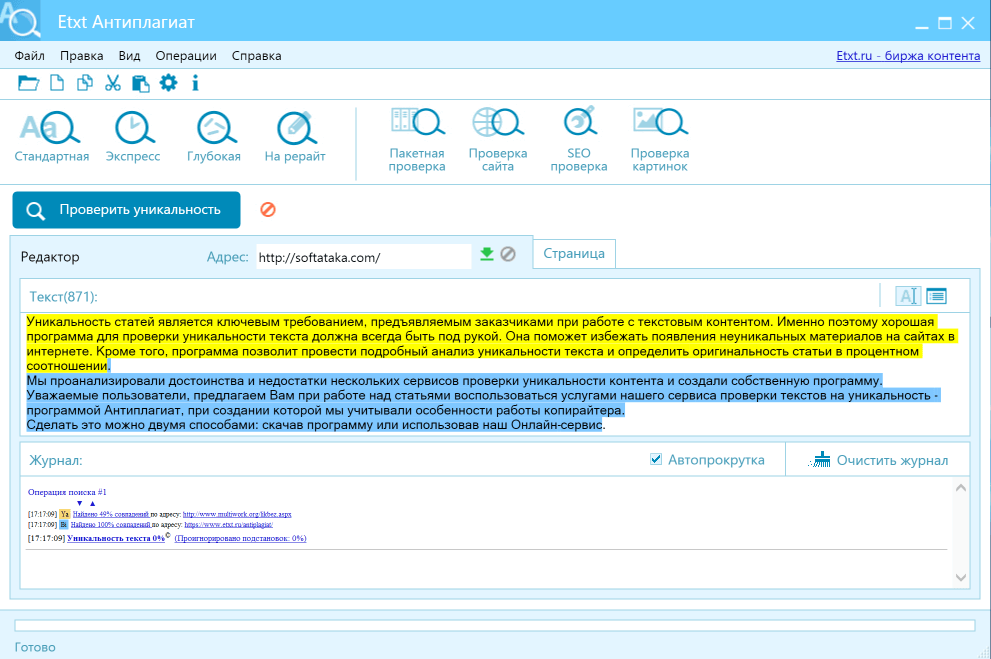The width and height of the screenshot is (991, 659).
Task: Open the Операции menu
Action: tap(186, 56)
